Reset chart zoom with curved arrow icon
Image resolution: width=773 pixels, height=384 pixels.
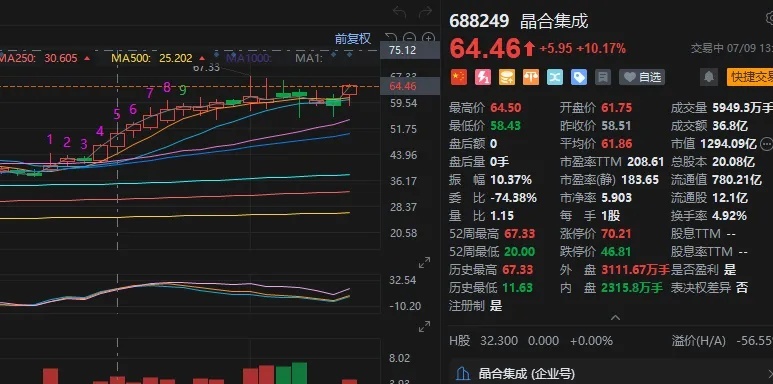390,38
